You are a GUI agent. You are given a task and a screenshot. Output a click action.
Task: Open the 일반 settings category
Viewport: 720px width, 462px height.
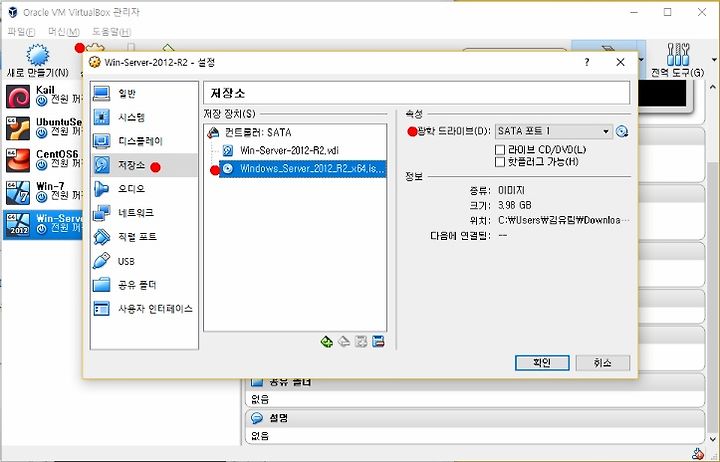(x=144, y=94)
